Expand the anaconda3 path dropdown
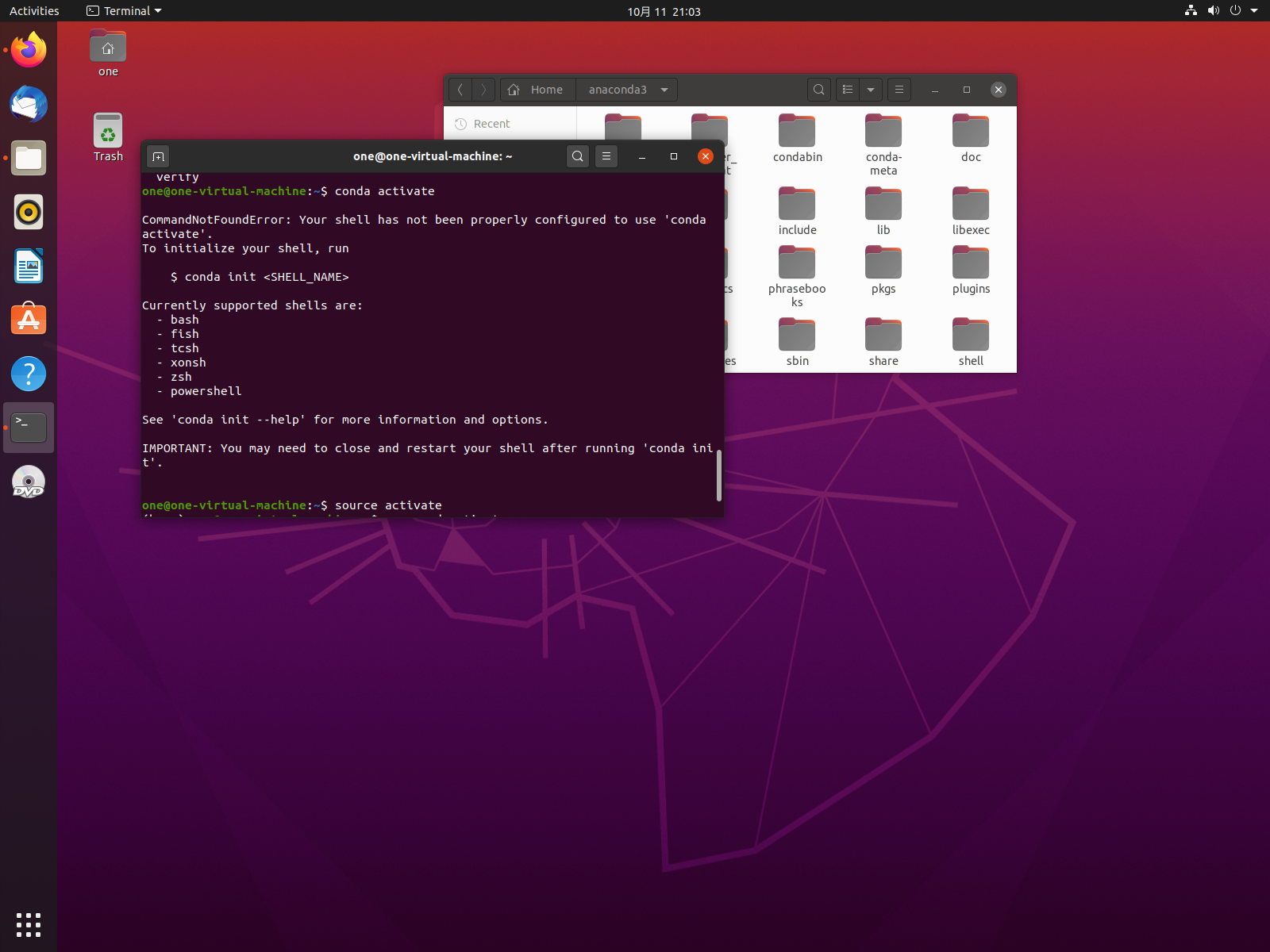The height and width of the screenshot is (952, 1270). pos(664,90)
